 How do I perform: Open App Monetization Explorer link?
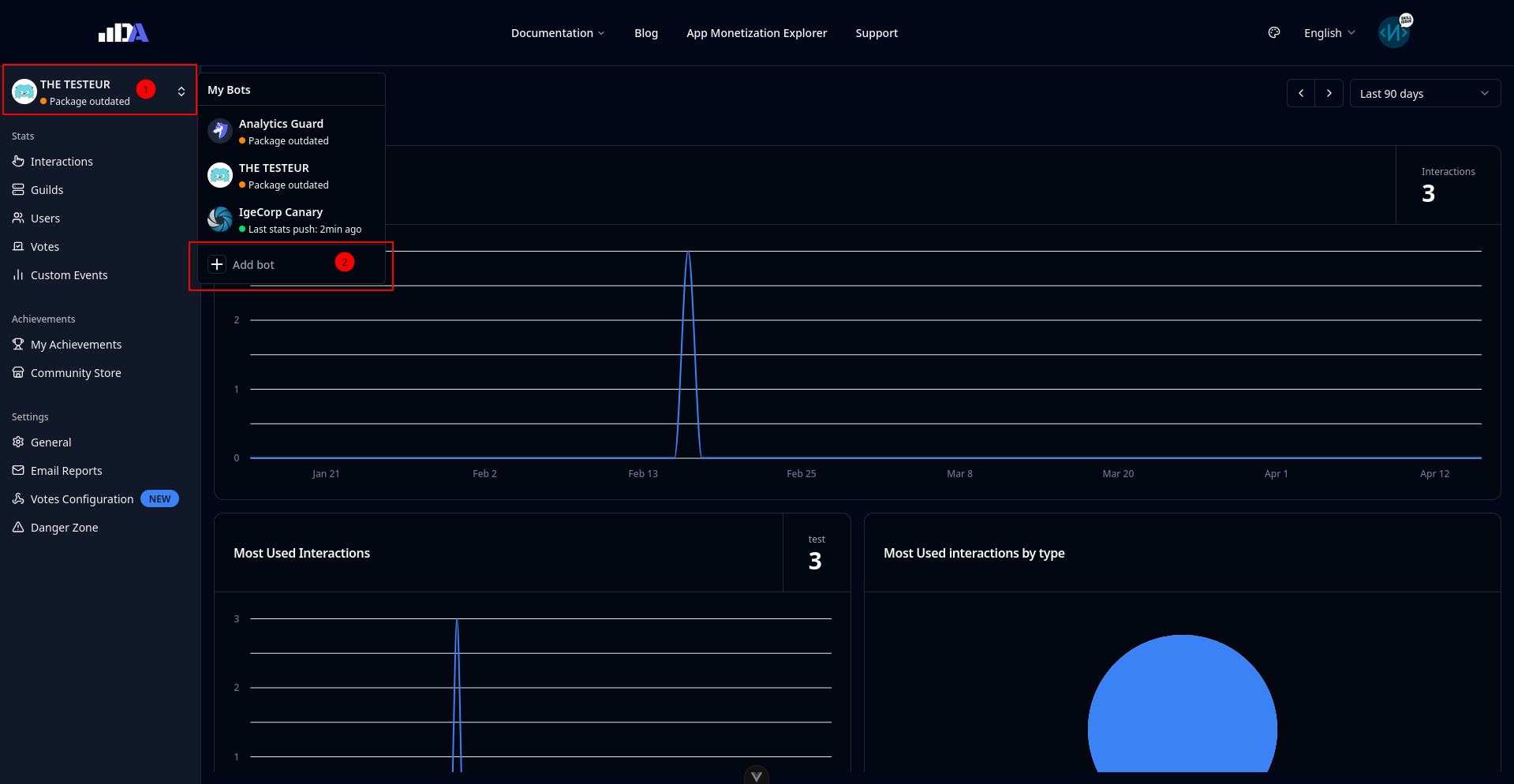pyautogui.click(x=756, y=33)
